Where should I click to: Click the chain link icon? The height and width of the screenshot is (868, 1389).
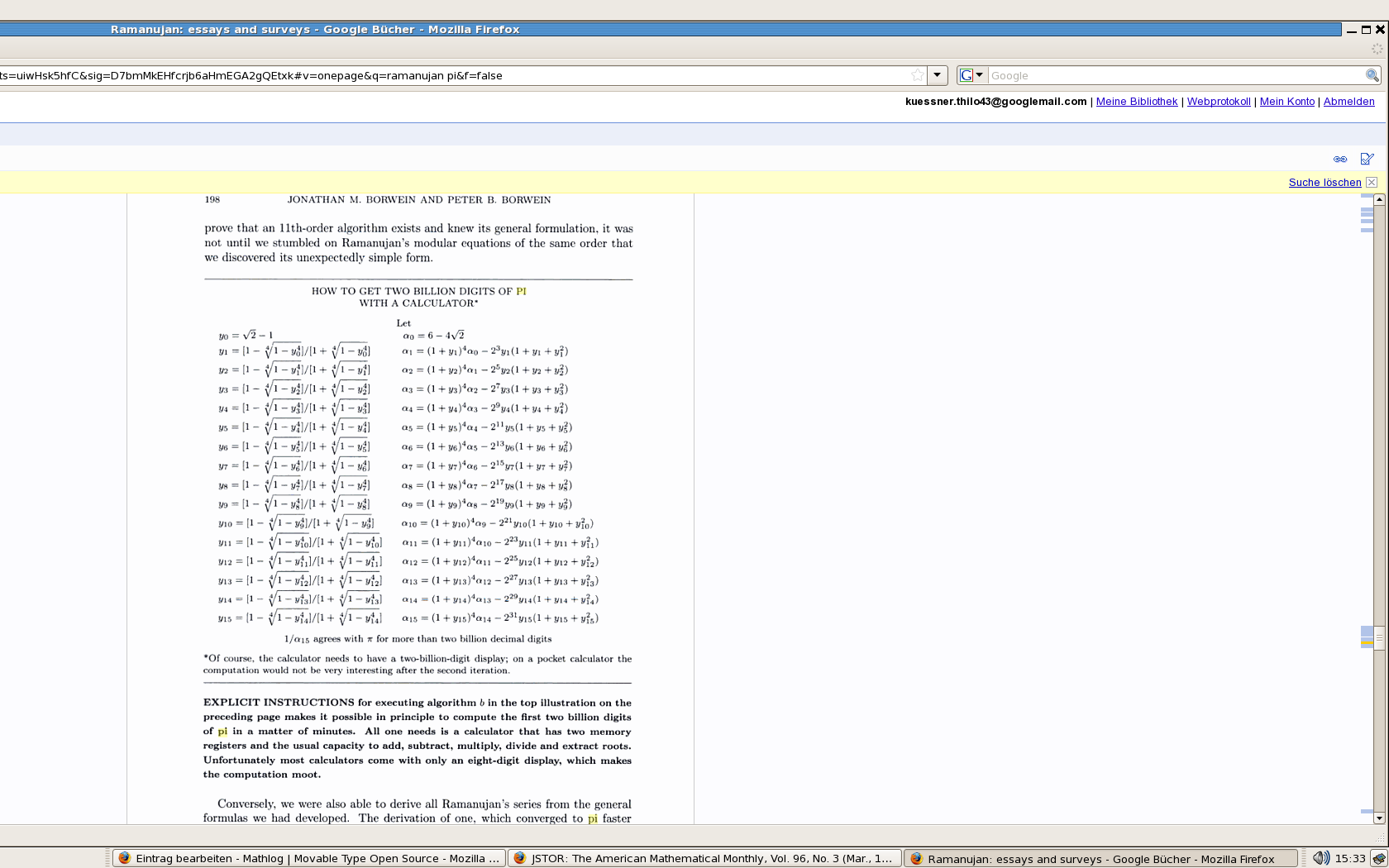point(1339,159)
